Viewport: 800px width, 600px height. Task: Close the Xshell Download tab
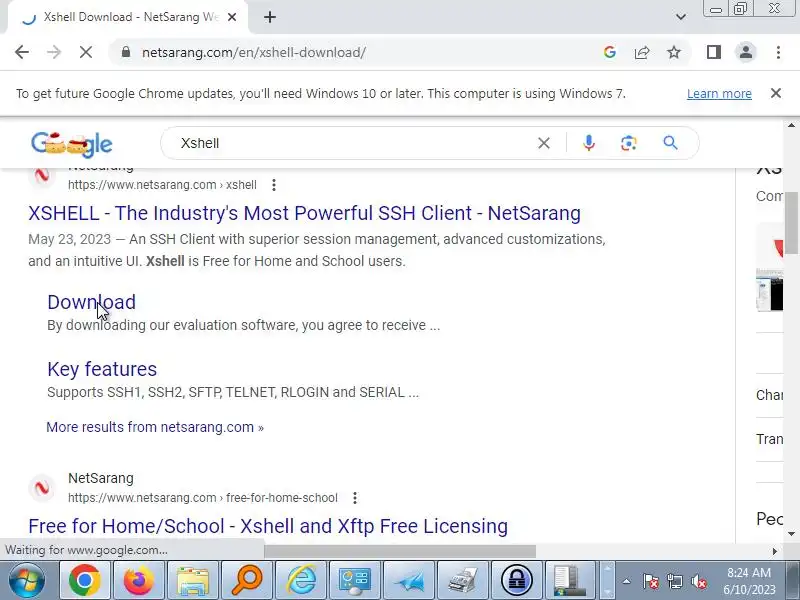tap(232, 17)
